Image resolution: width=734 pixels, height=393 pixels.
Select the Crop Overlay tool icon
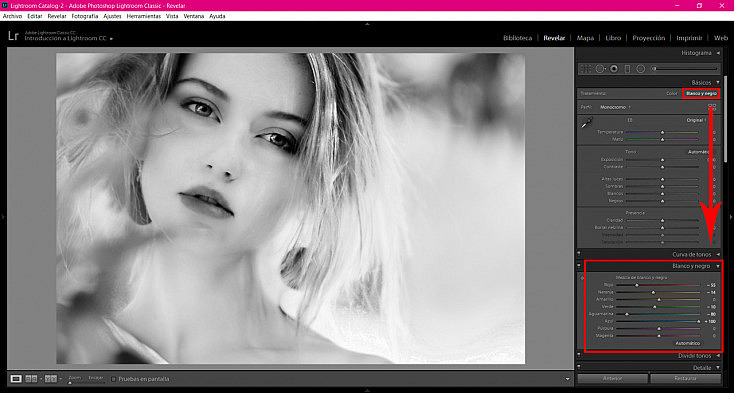pyautogui.click(x=586, y=69)
